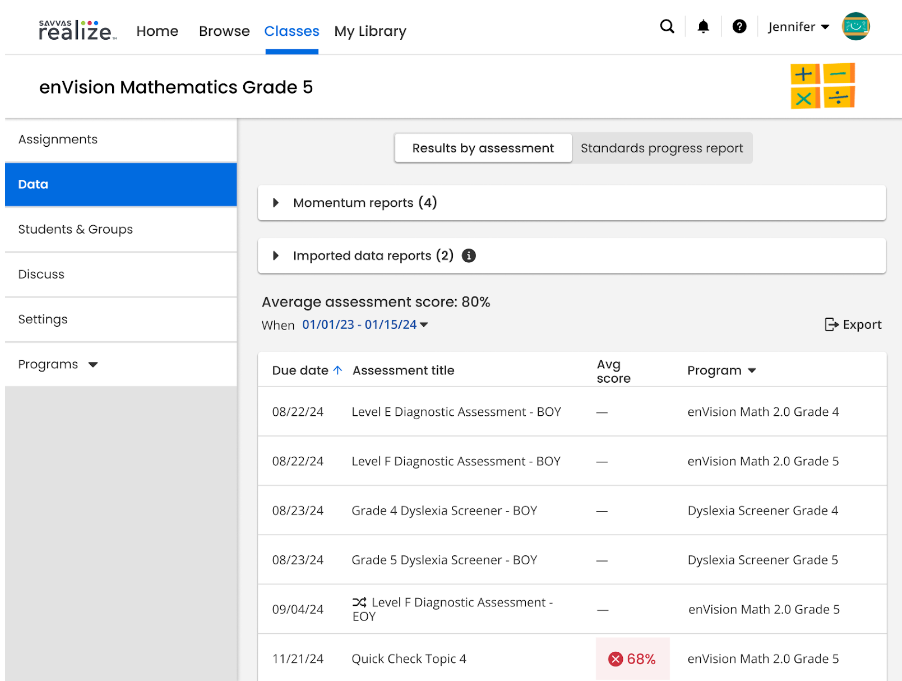Viewport: 902px width, 681px height.
Task: Open Assignments in the sidebar
Action: click(121, 139)
